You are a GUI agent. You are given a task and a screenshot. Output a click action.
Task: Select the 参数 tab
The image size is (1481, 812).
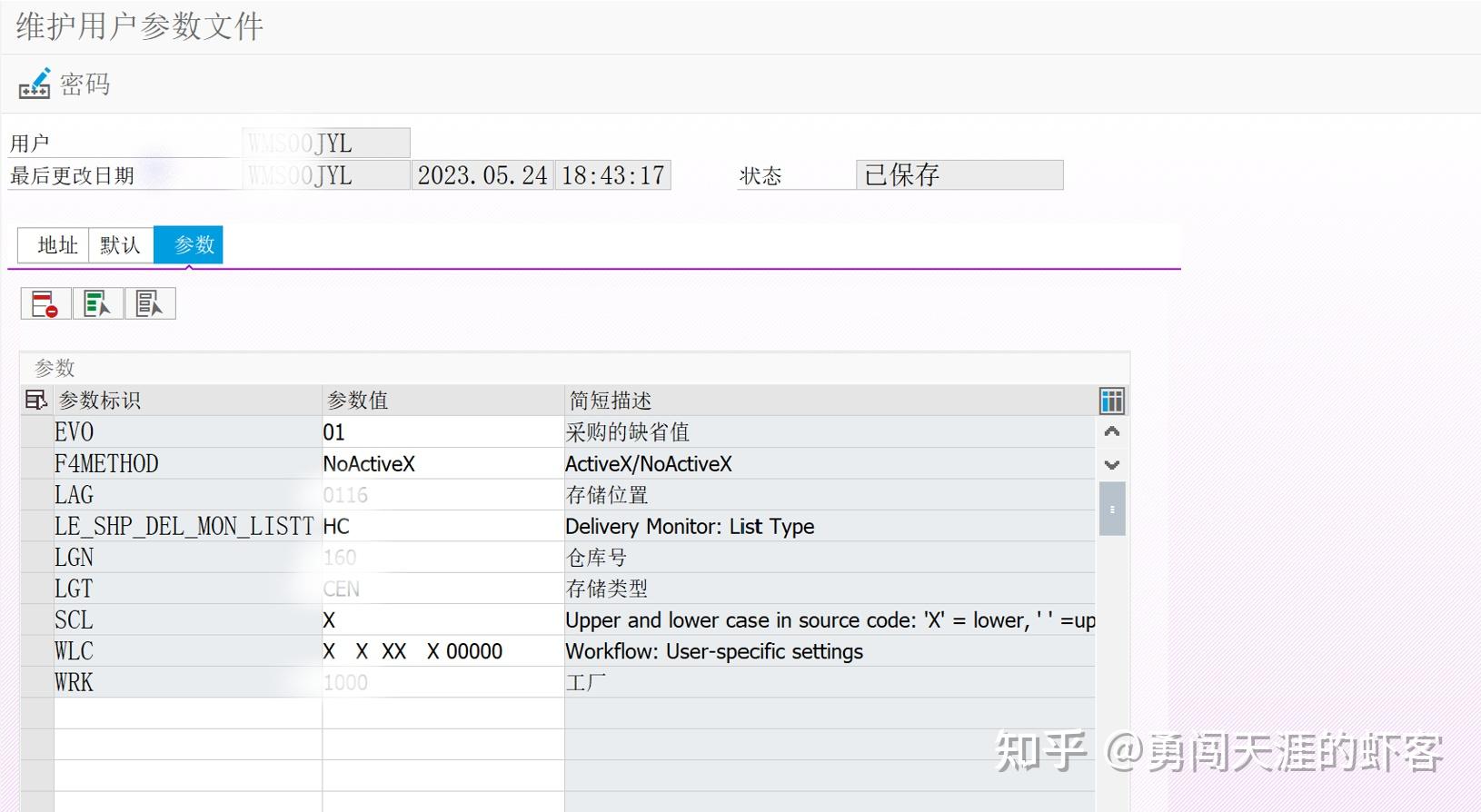188,245
